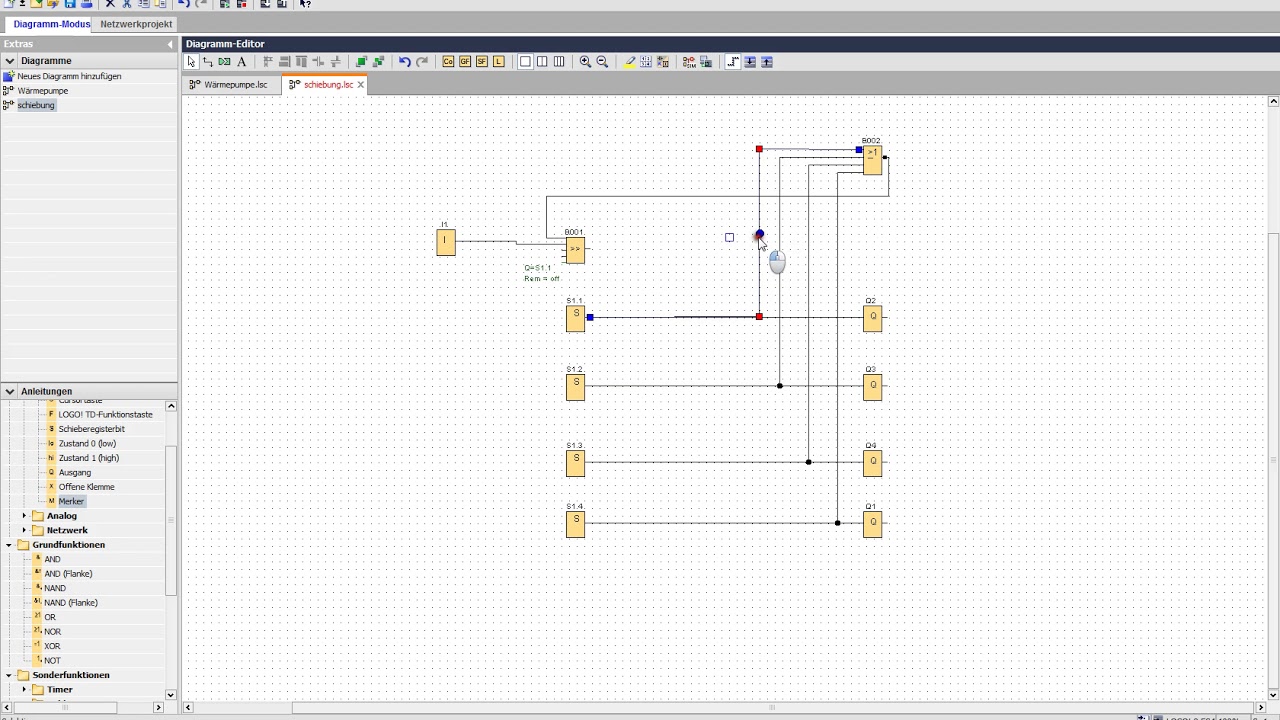The width and height of the screenshot is (1280, 720).
Task: Collapse the Extras side panel
Action: (170, 44)
